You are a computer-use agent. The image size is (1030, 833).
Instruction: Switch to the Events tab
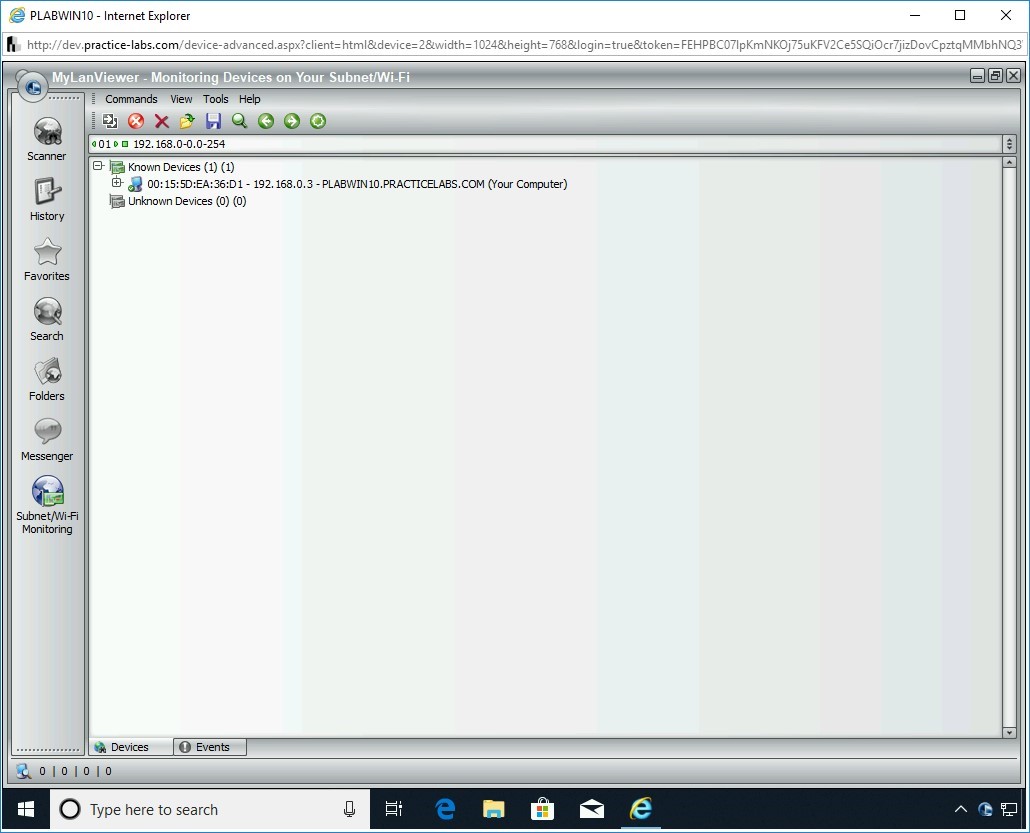(211, 747)
